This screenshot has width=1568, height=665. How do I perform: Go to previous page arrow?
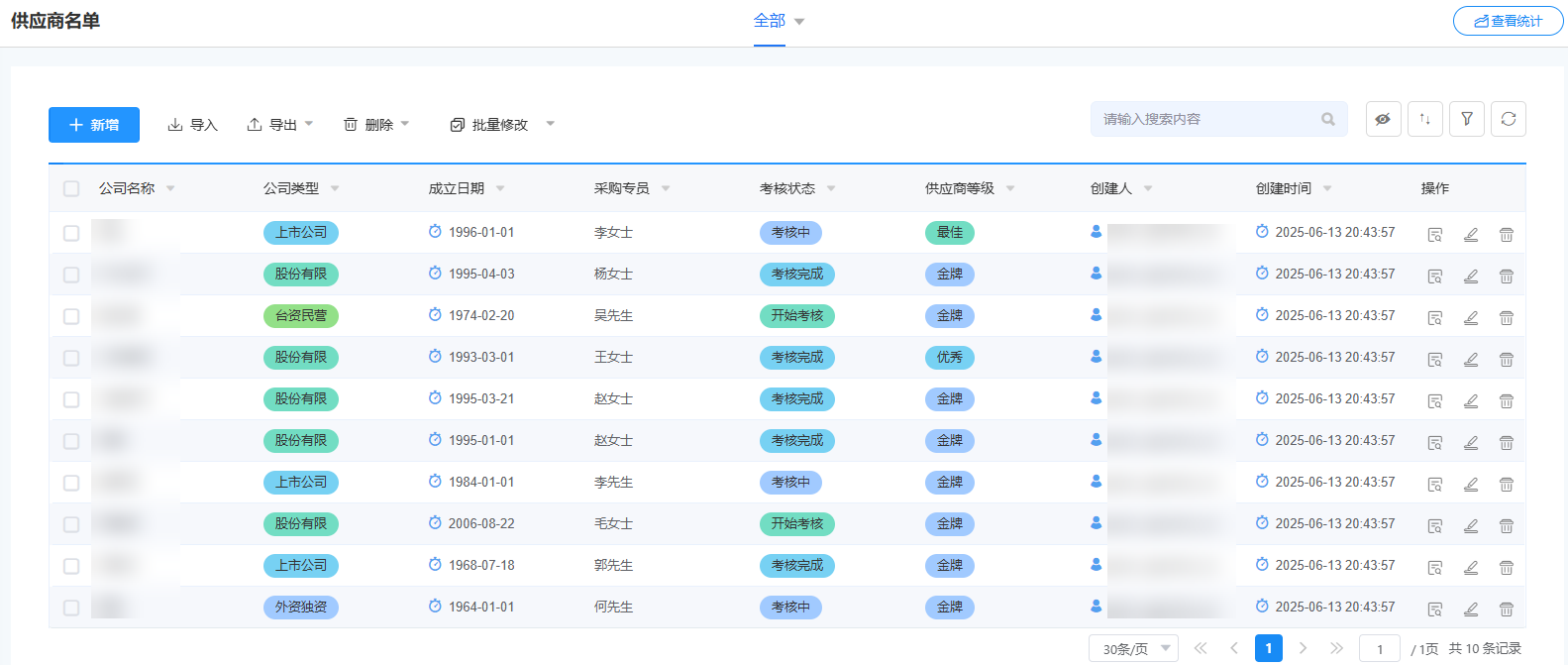coord(1234,648)
